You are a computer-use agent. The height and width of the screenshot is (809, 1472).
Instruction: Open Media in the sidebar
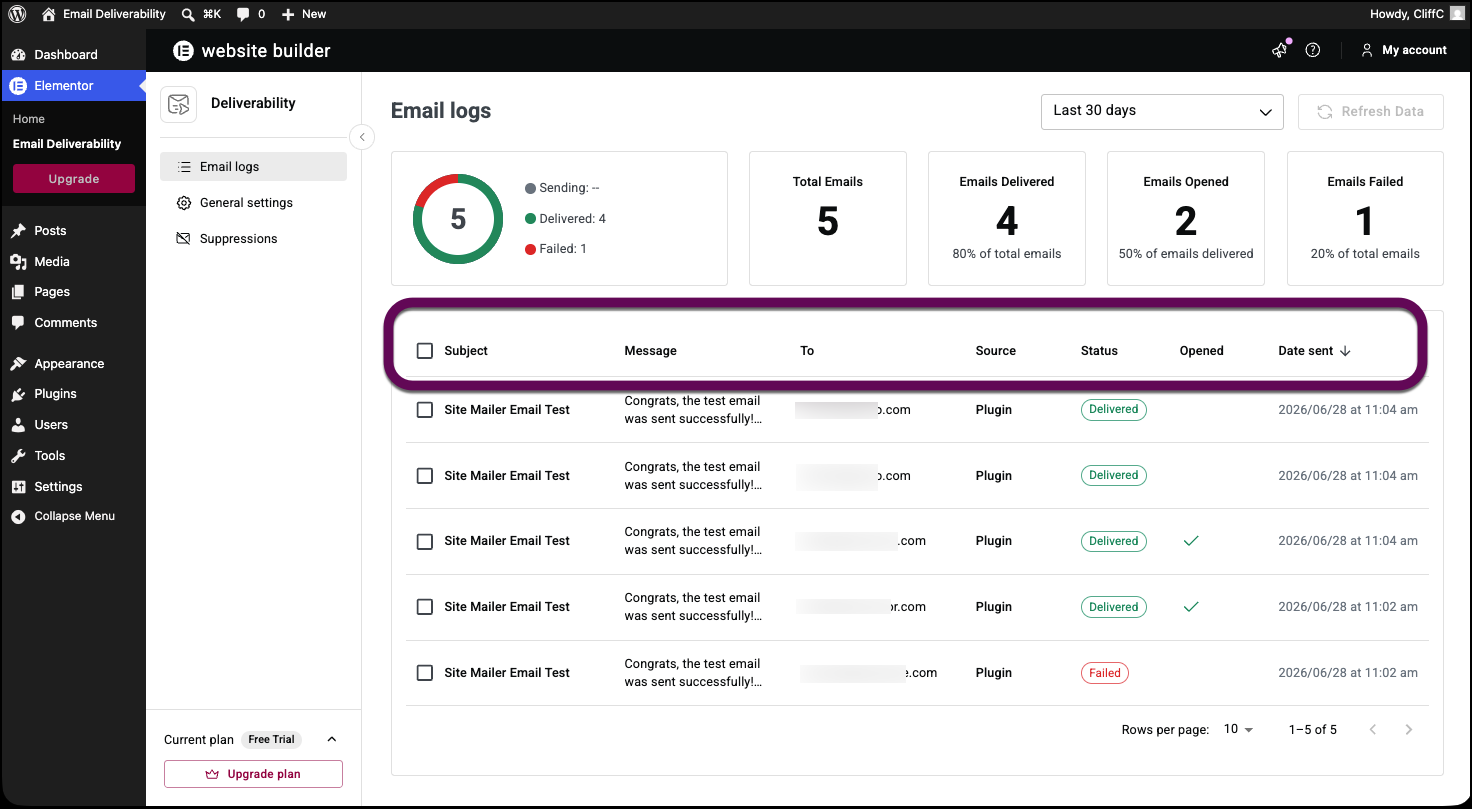73,262
